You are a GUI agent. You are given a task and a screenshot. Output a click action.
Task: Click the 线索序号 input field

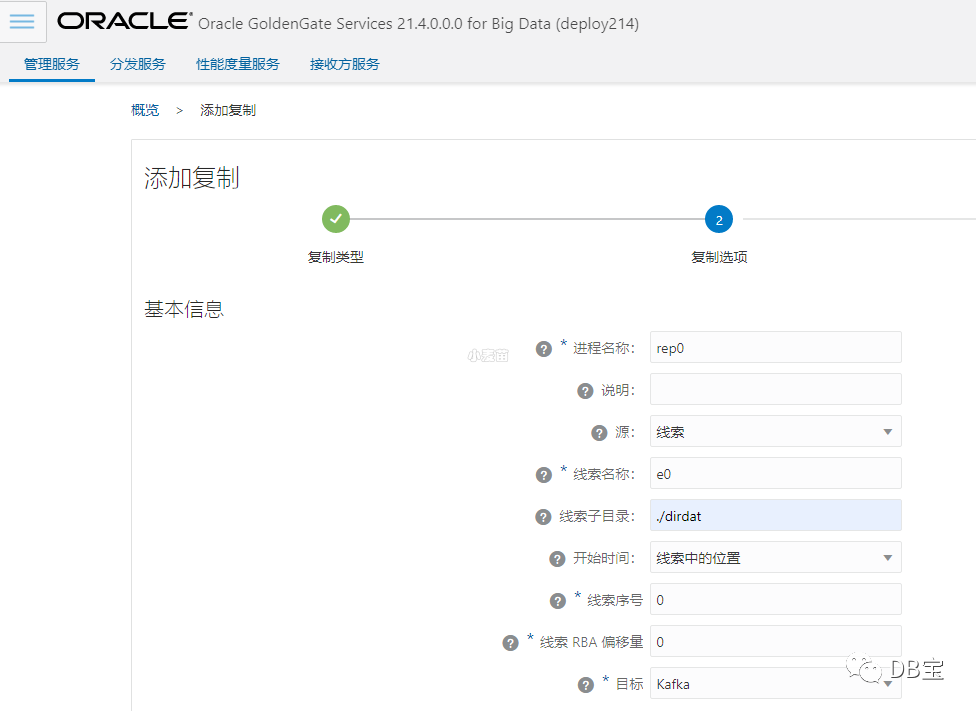[x=776, y=599]
